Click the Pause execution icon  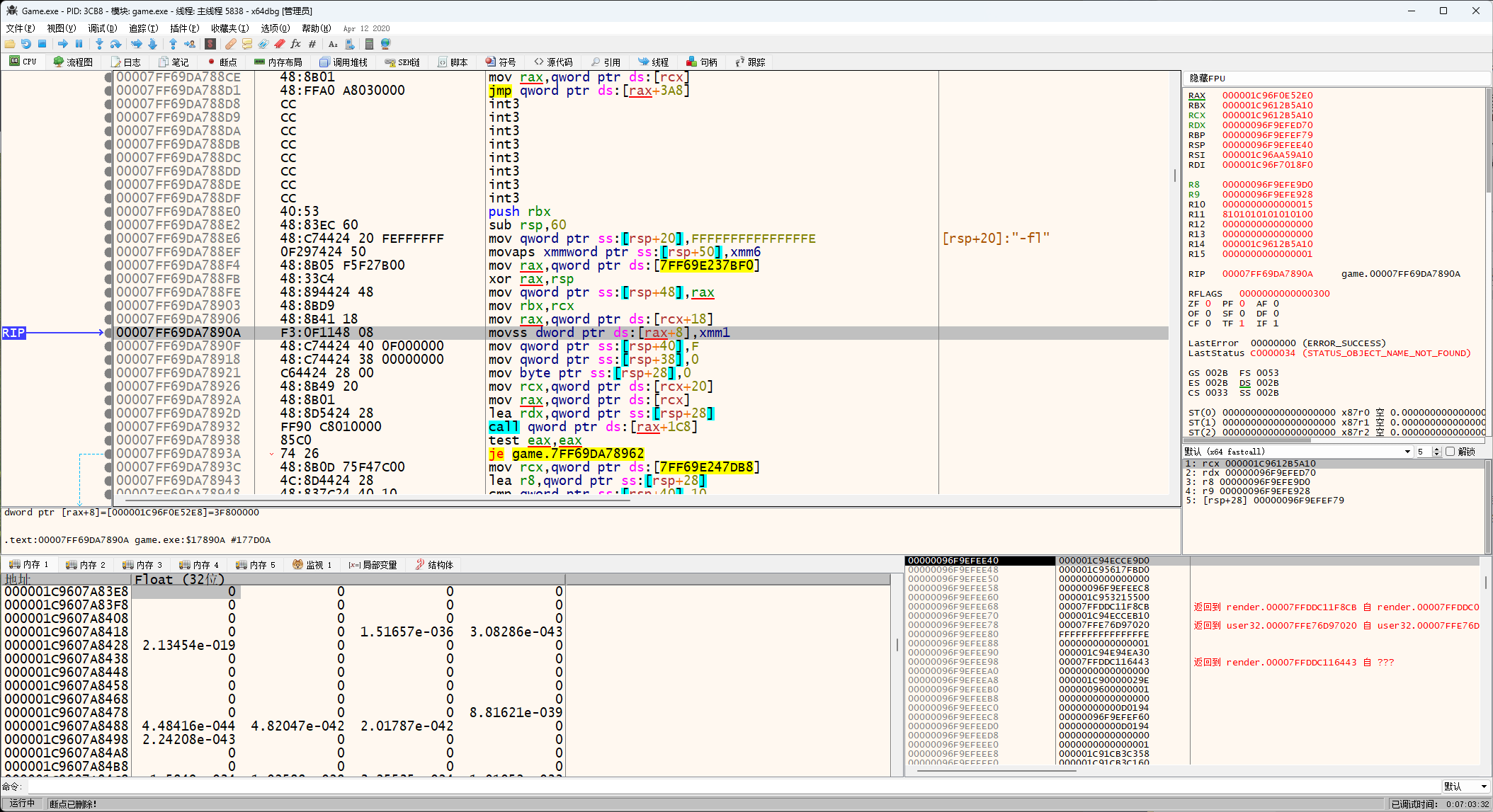pos(79,44)
